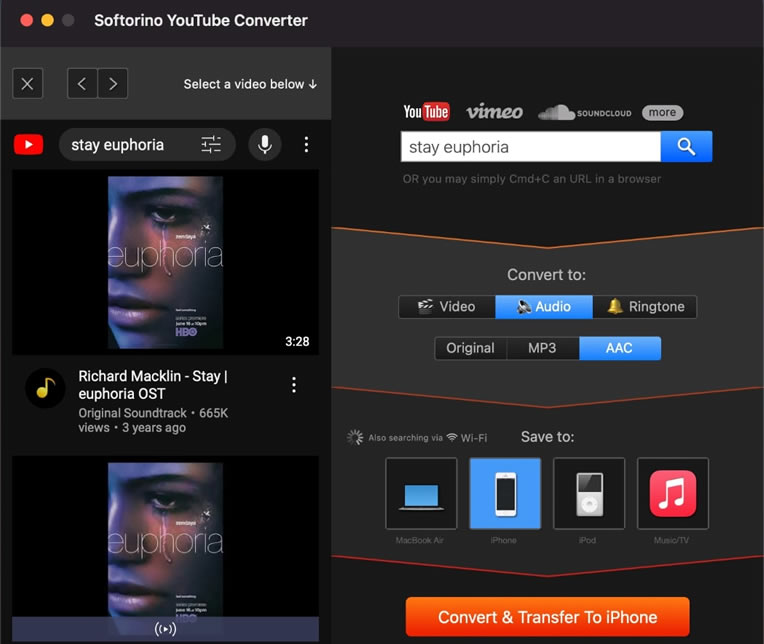The image size is (764, 644).
Task: Save to iPod device
Action: [589, 493]
